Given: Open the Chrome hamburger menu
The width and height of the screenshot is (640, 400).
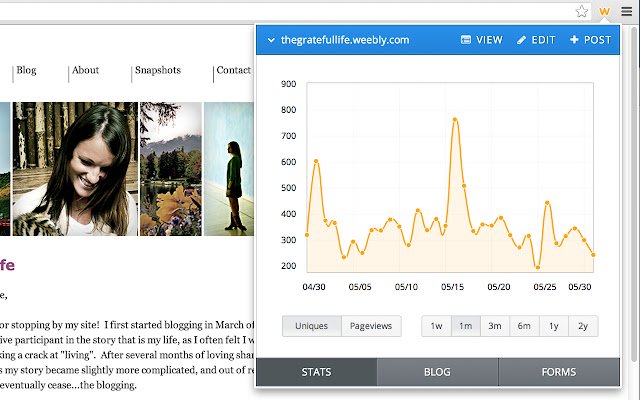Looking at the screenshot, I should pos(627,11).
